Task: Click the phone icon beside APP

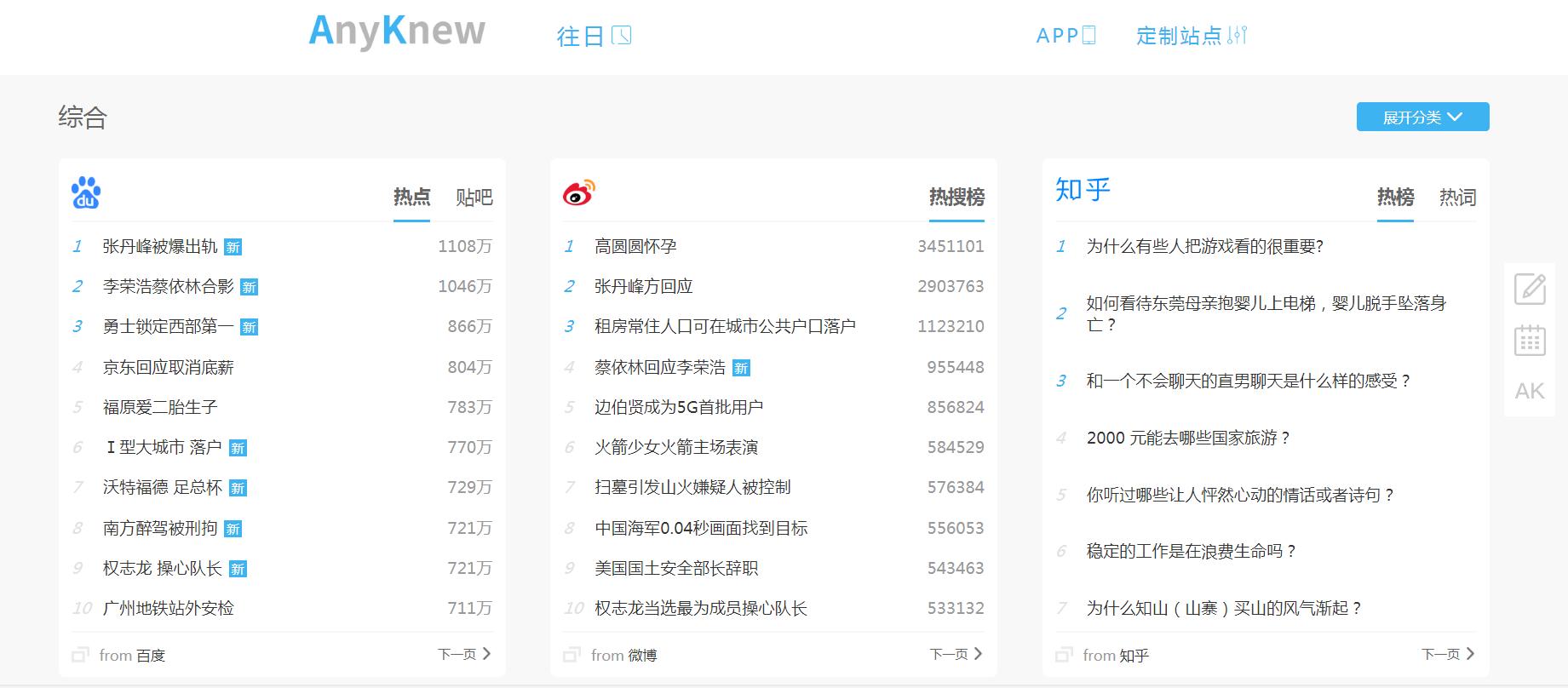Action: 1088,35
